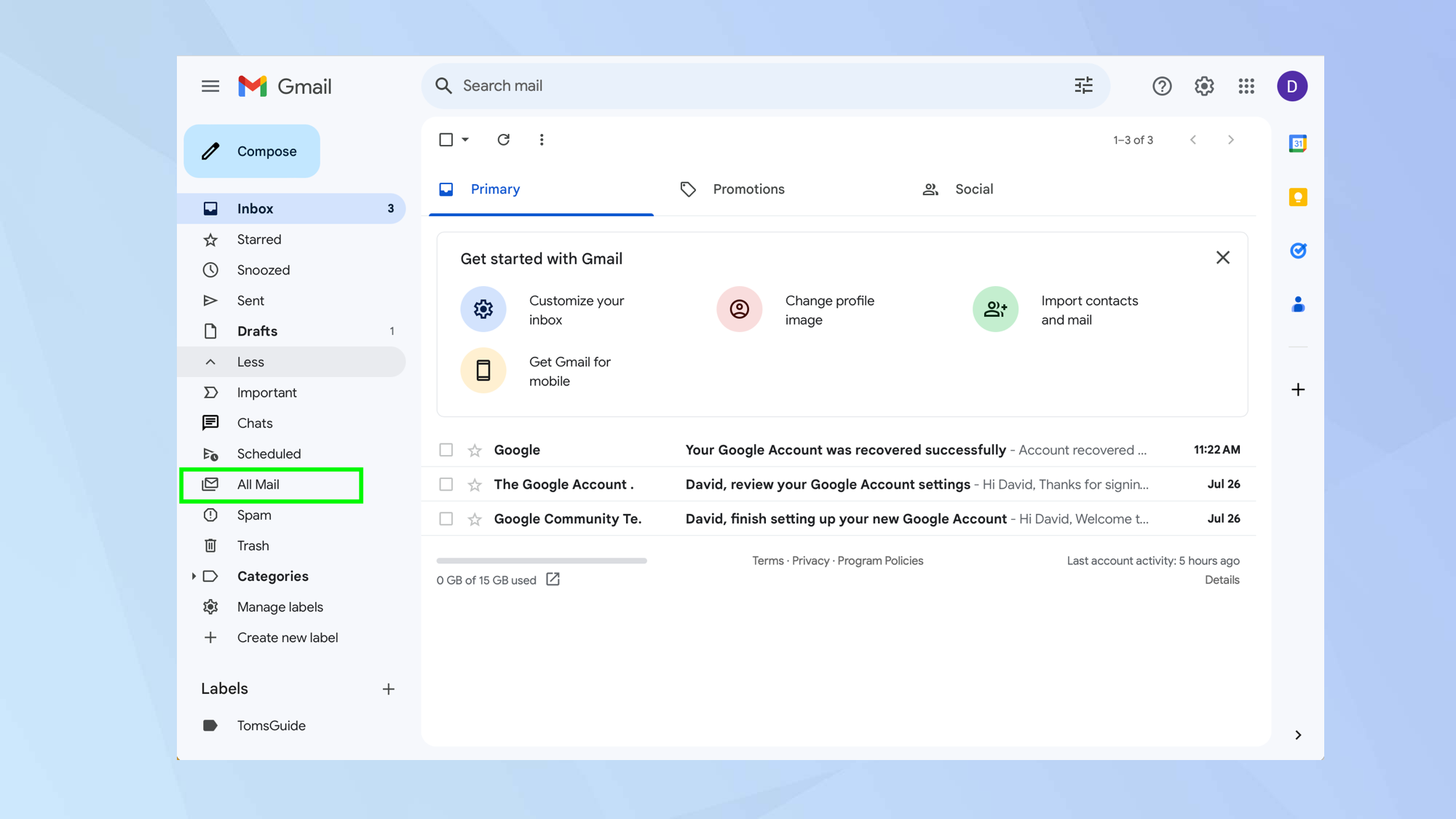The image size is (1456, 819).
Task: Click the Gmail logo
Action: tap(285, 86)
